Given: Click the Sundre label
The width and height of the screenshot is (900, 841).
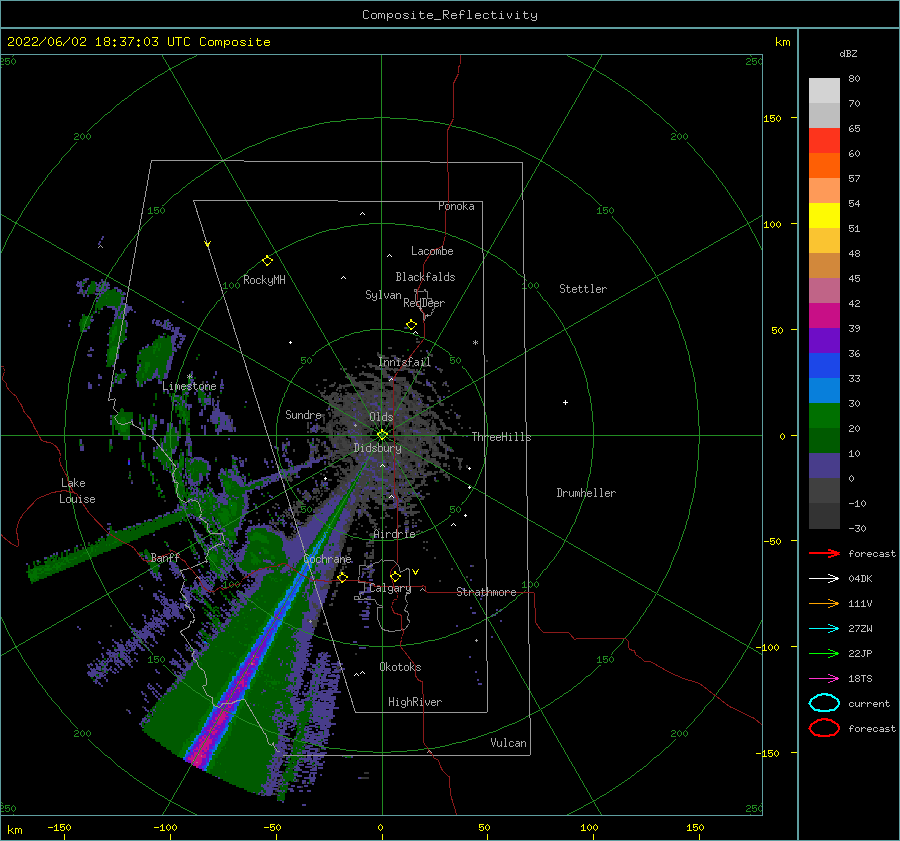Looking at the screenshot, I should pyautogui.click(x=304, y=415).
